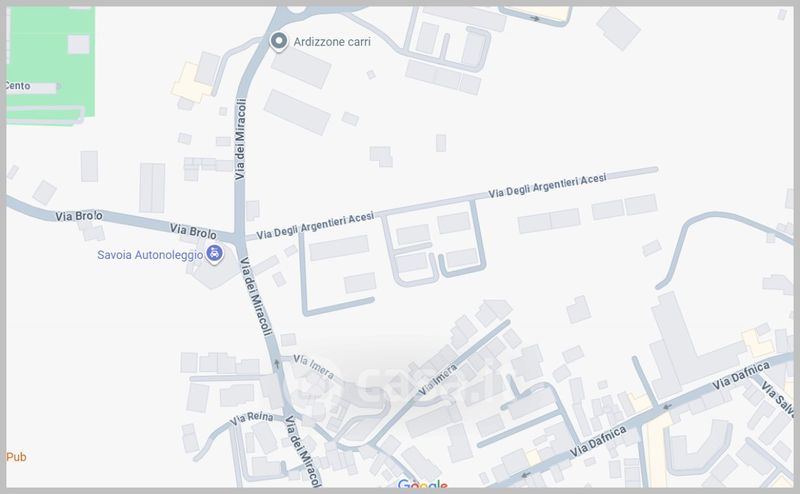The width and height of the screenshot is (800, 494).
Task: Click the Google logo on the map
Action: [422, 484]
